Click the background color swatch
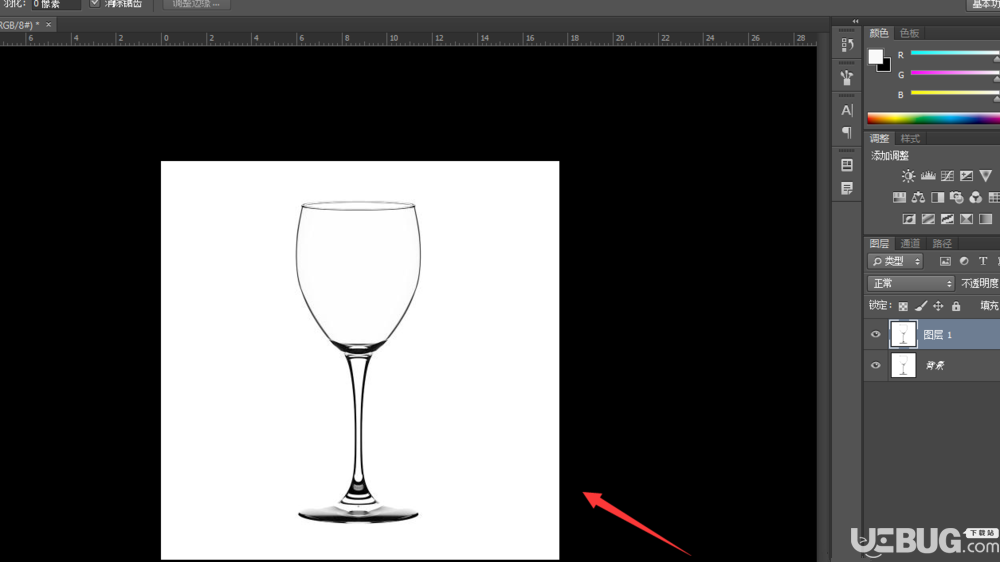 coord(885,66)
